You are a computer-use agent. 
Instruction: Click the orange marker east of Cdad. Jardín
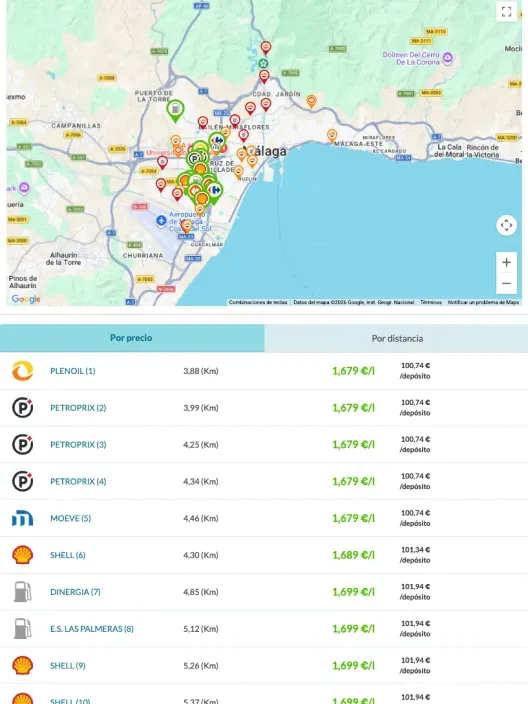coord(311,101)
